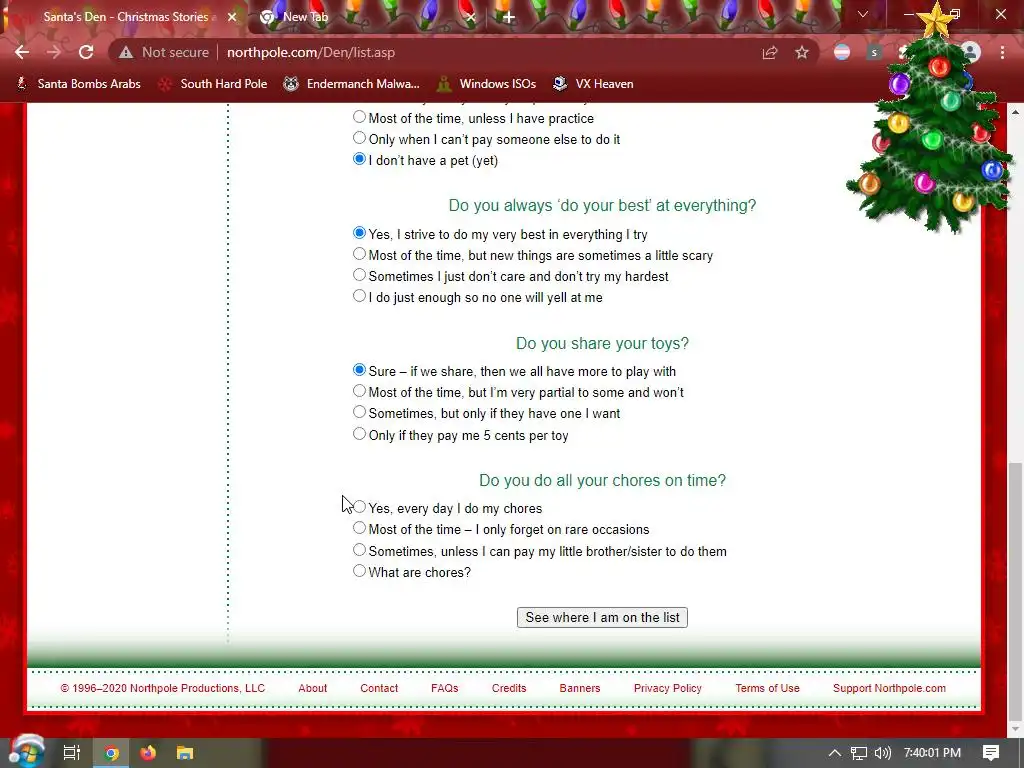Open the Support Northpole.com link
1024x768 pixels.
click(889, 688)
